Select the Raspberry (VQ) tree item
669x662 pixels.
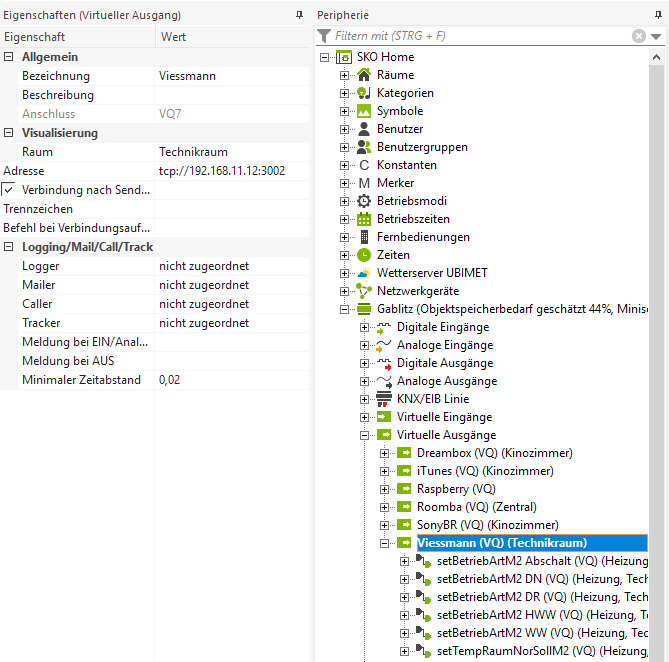[x=456, y=489]
